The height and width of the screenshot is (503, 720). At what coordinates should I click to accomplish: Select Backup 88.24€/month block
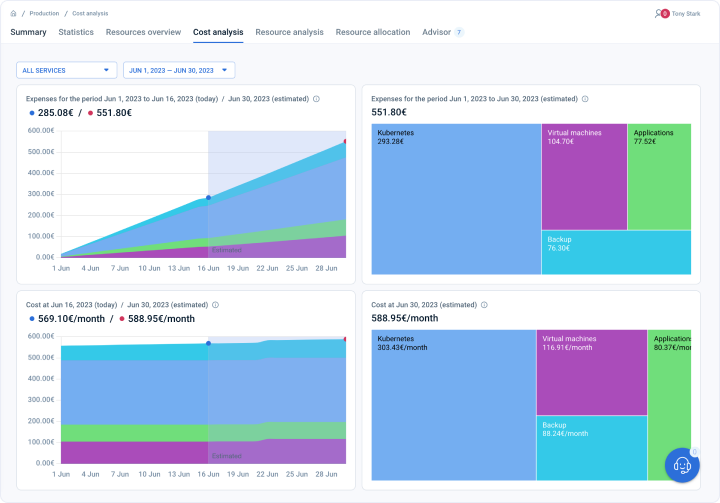pyautogui.click(x=592, y=448)
